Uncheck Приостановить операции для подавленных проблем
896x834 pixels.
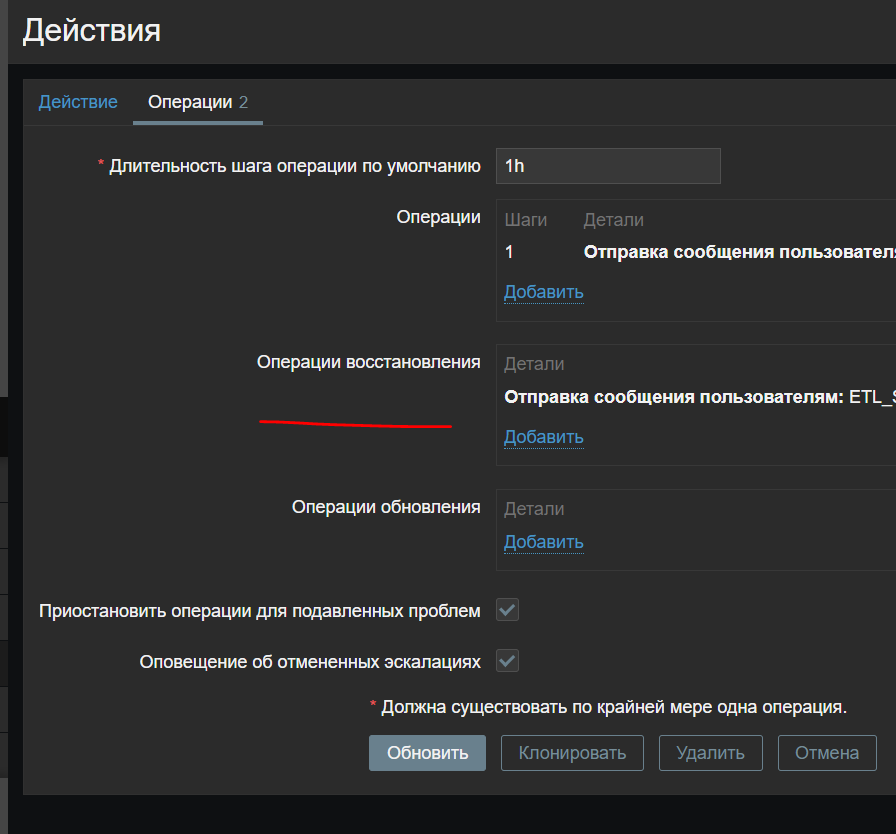[x=507, y=609]
